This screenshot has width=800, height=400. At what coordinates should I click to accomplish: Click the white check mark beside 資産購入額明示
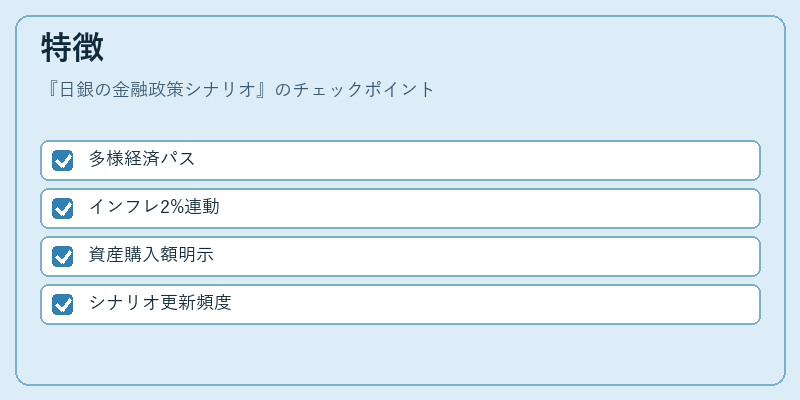pos(63,257)
